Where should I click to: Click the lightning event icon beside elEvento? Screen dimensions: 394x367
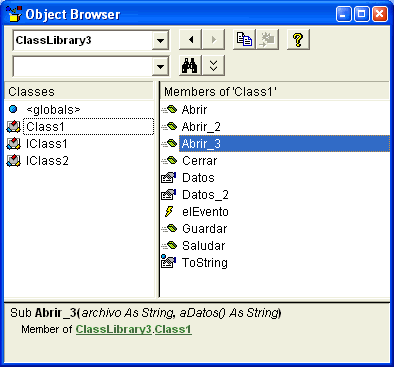click(x=169, y=211)
